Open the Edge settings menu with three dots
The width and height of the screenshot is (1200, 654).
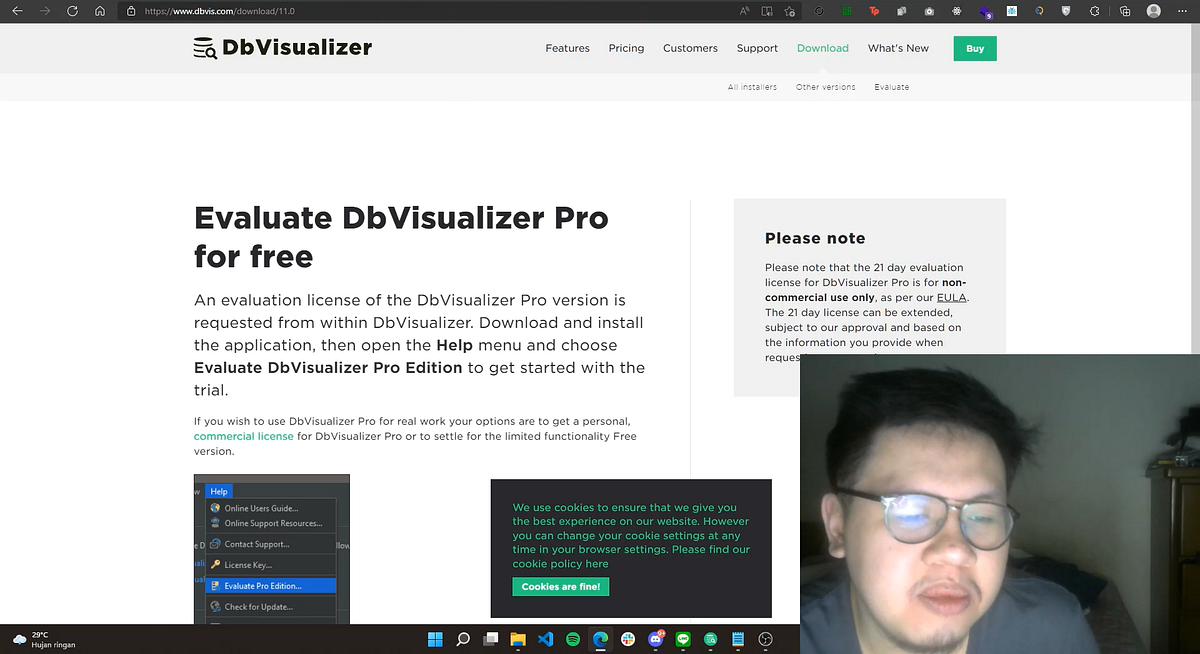1182,11
